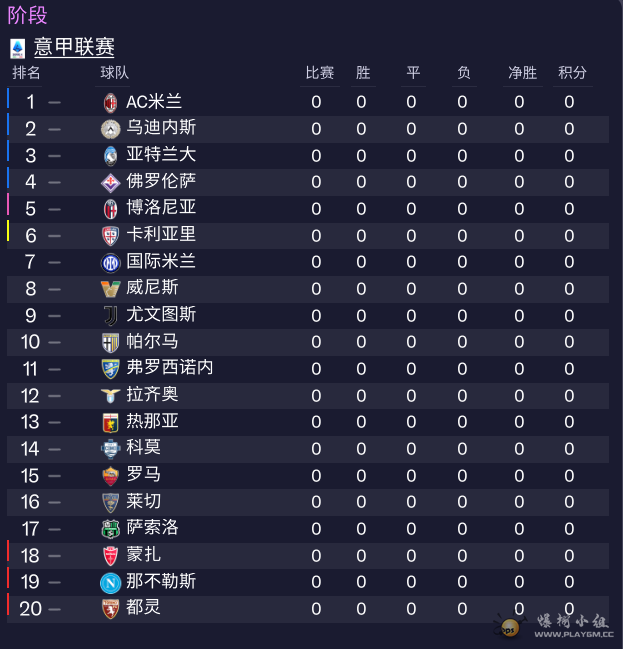Image resolution: width=623 pixels, height=649 pixels.
Task: Sort table by 积分 column header
Action: [x=572, y=73]
